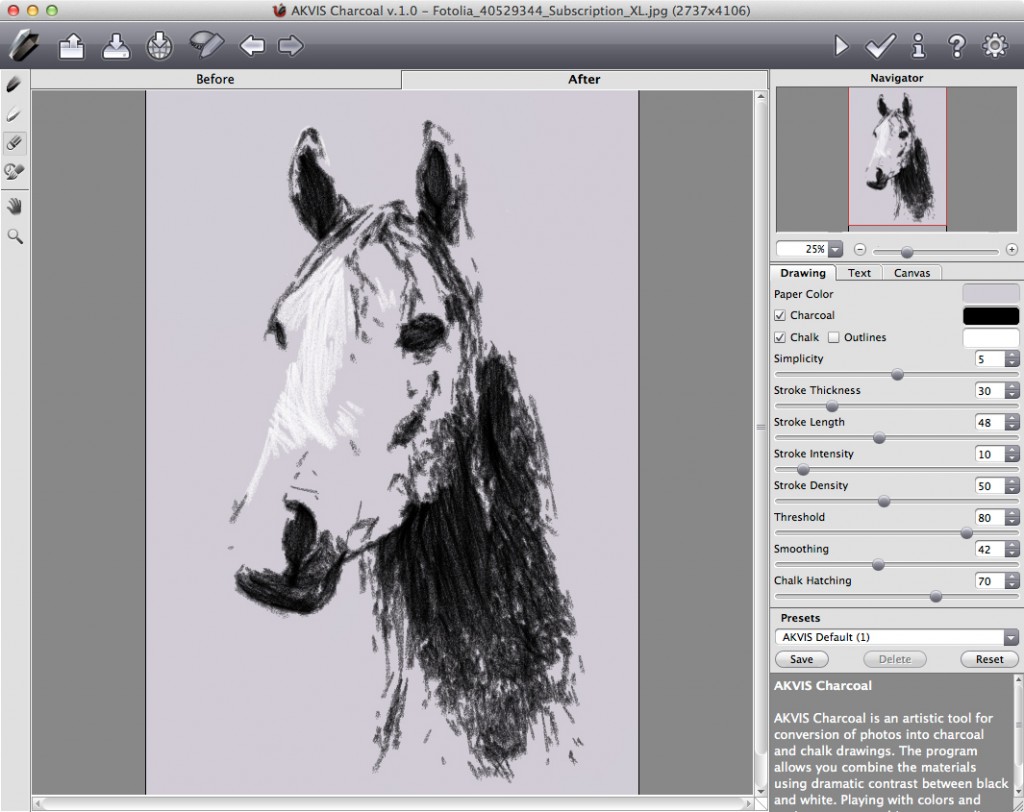The width and height of the screenshot is (1024, 812).
Task: Uncheck the Charcoal option
Action: pyautogui.click(x=778, y=315)
